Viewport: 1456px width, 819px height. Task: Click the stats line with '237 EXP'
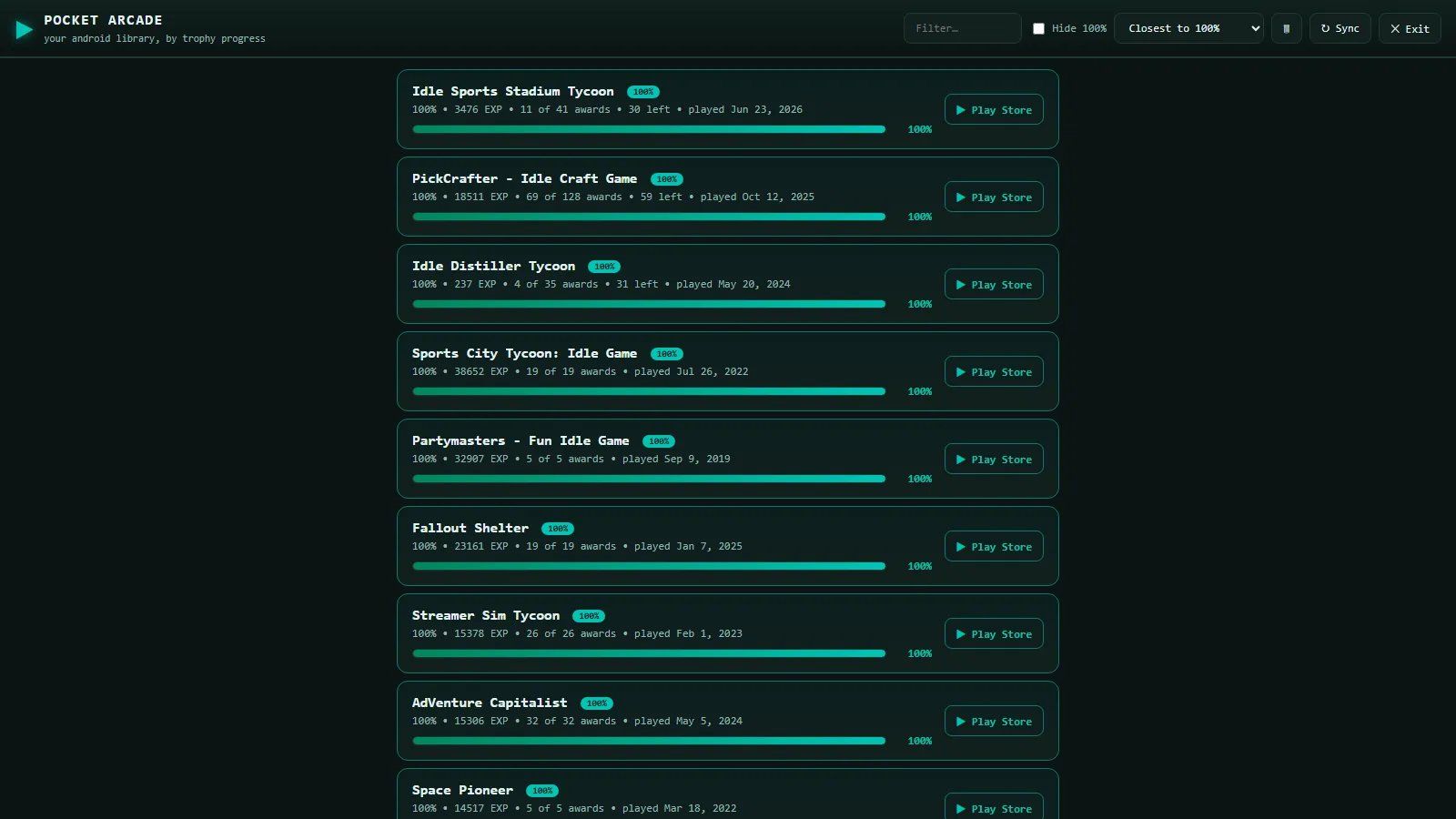tap(602, 284)
